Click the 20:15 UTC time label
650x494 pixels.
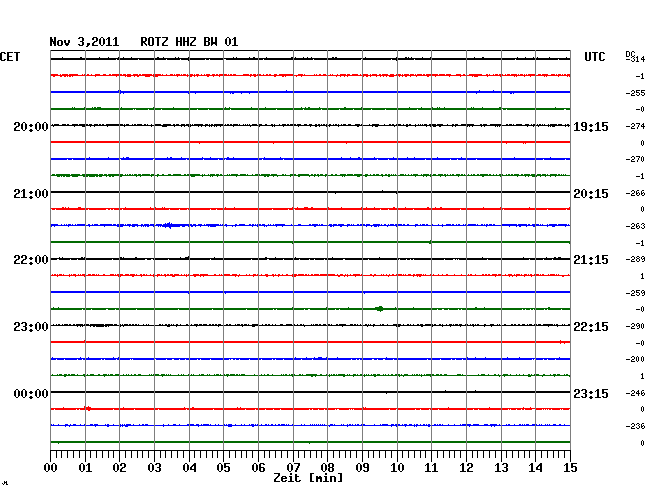pos(591,194)
